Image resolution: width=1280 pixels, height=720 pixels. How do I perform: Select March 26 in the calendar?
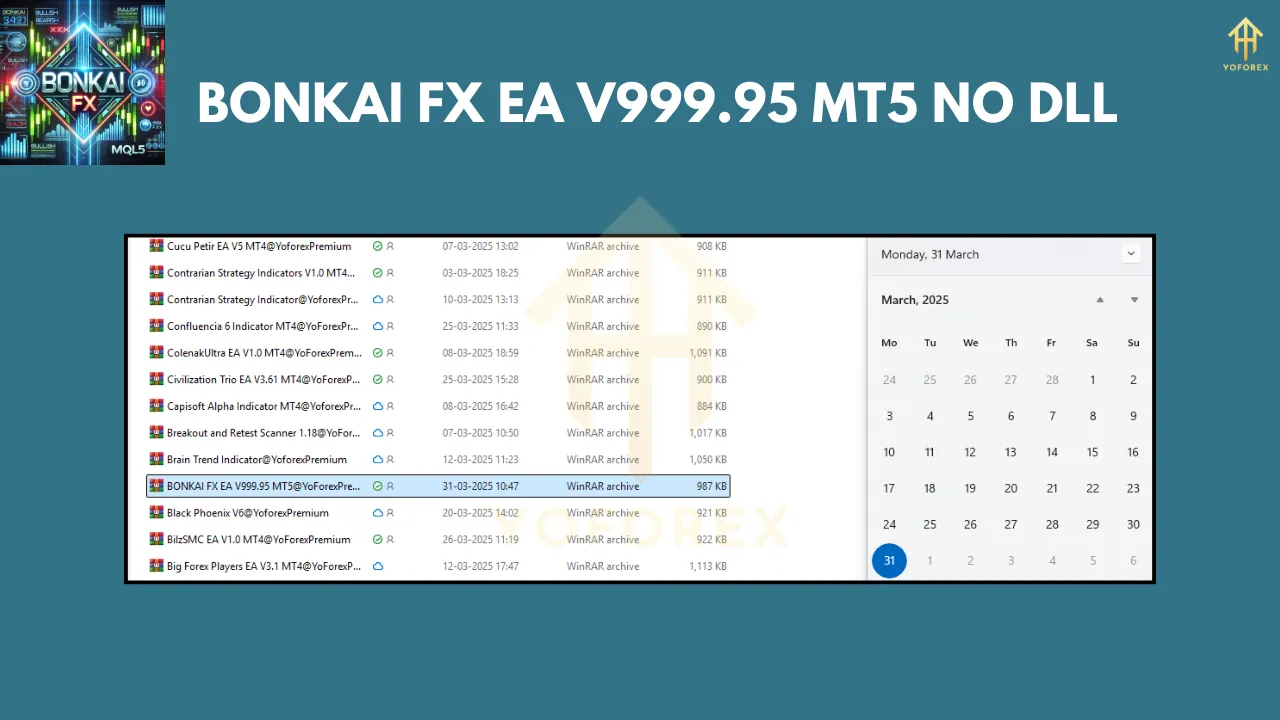point(970,524)
